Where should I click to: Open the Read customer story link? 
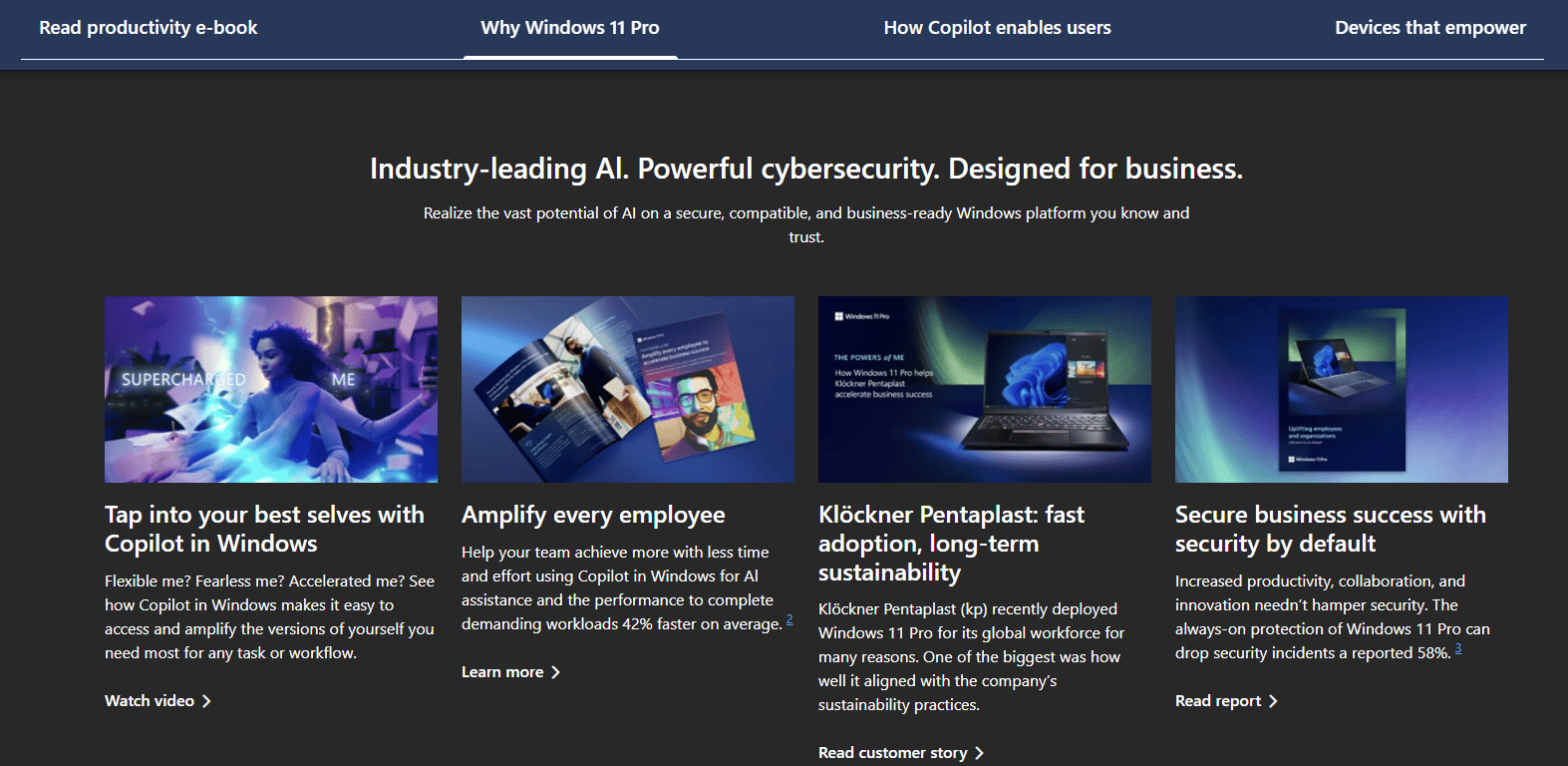pyautogui.click(x=893, y=753)
